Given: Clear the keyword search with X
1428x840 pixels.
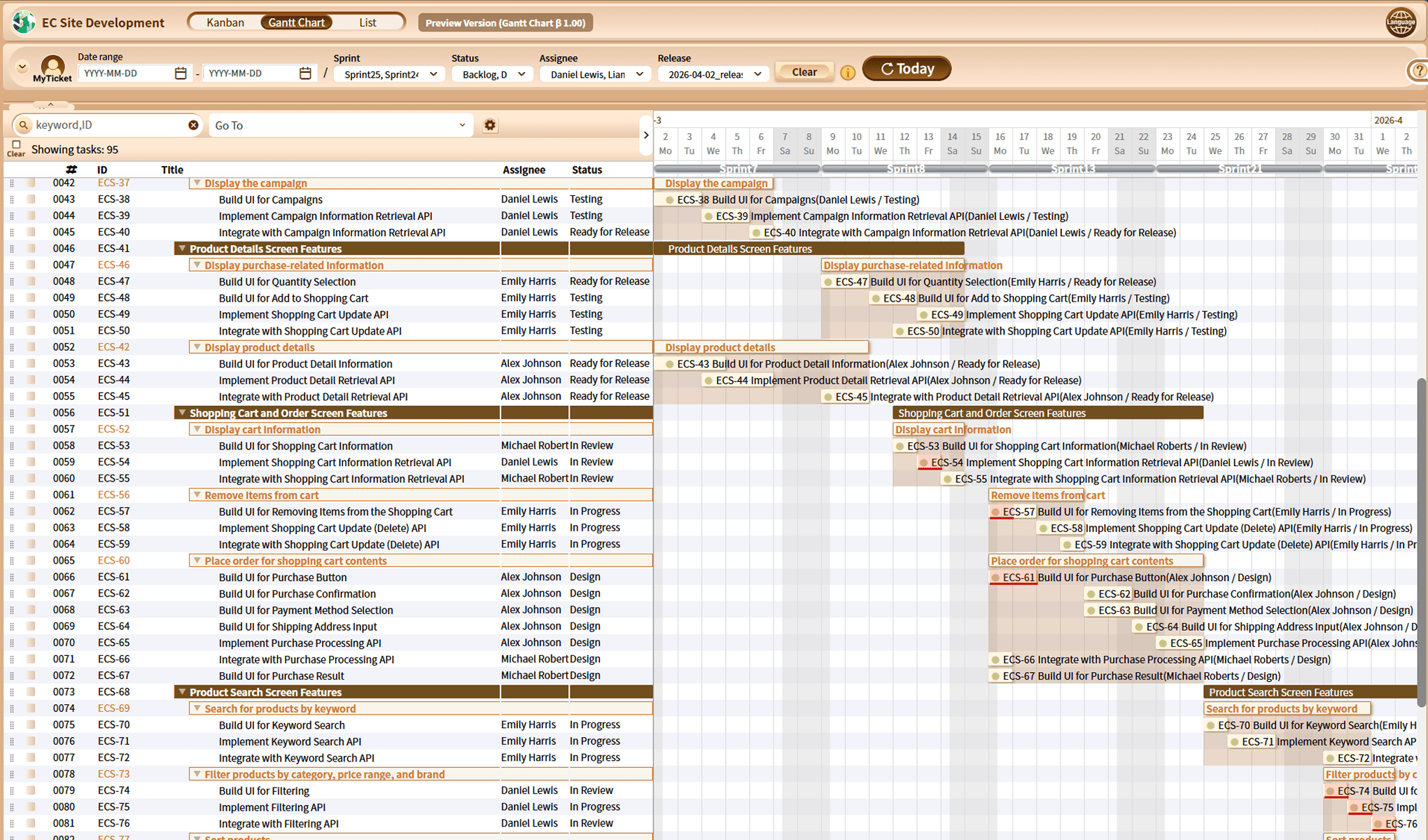Looking at the screenshot, I should click(193, 125).
